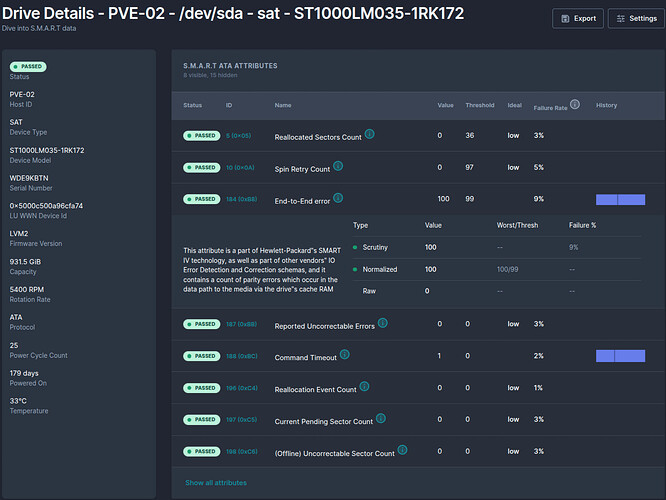
Task: Click the PASSED status badge in sidebar
Action: point(28,66)
